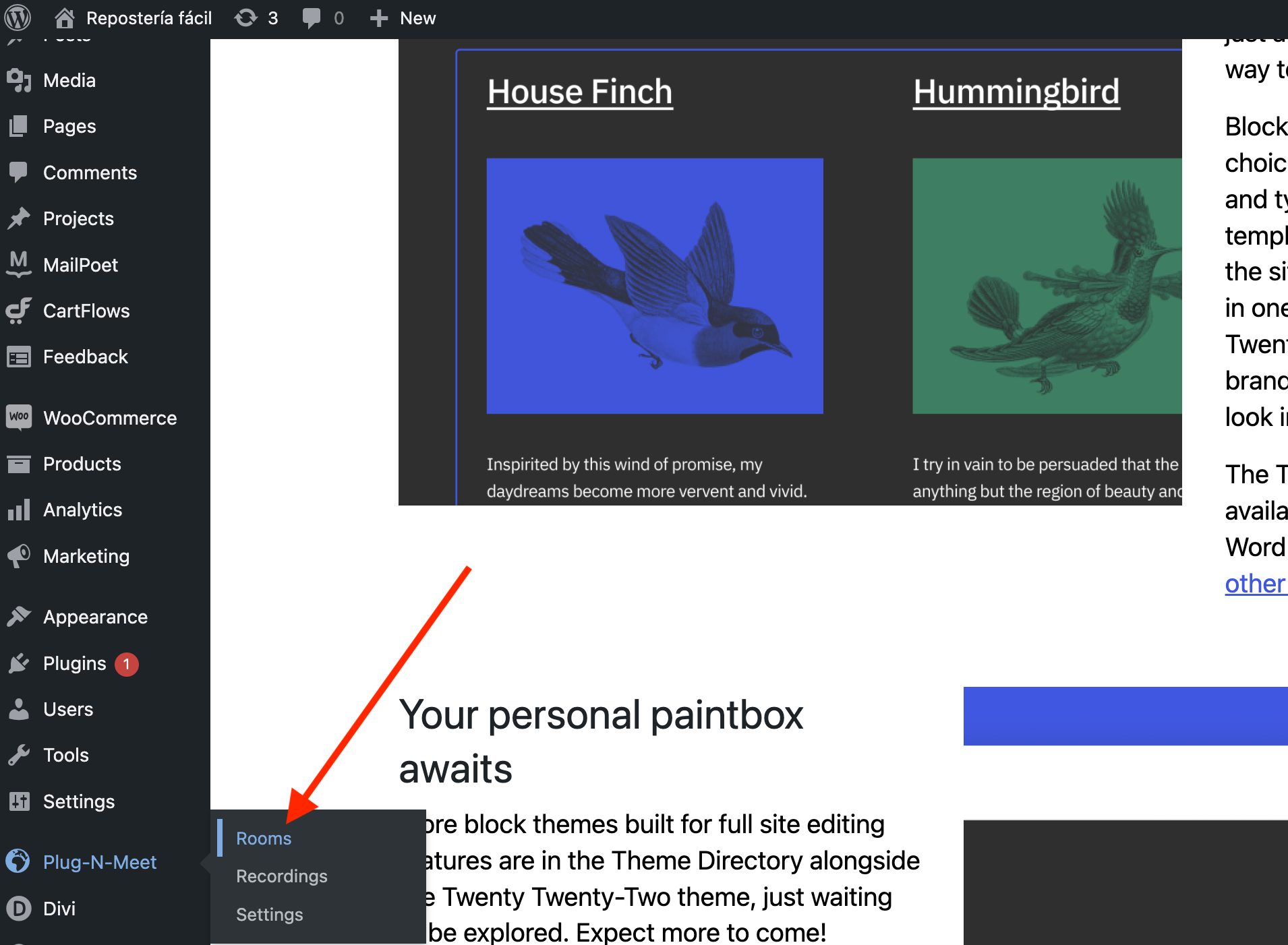Click the Feedback form icon
The image size is (1288, 945).
(x=19, y=357)
